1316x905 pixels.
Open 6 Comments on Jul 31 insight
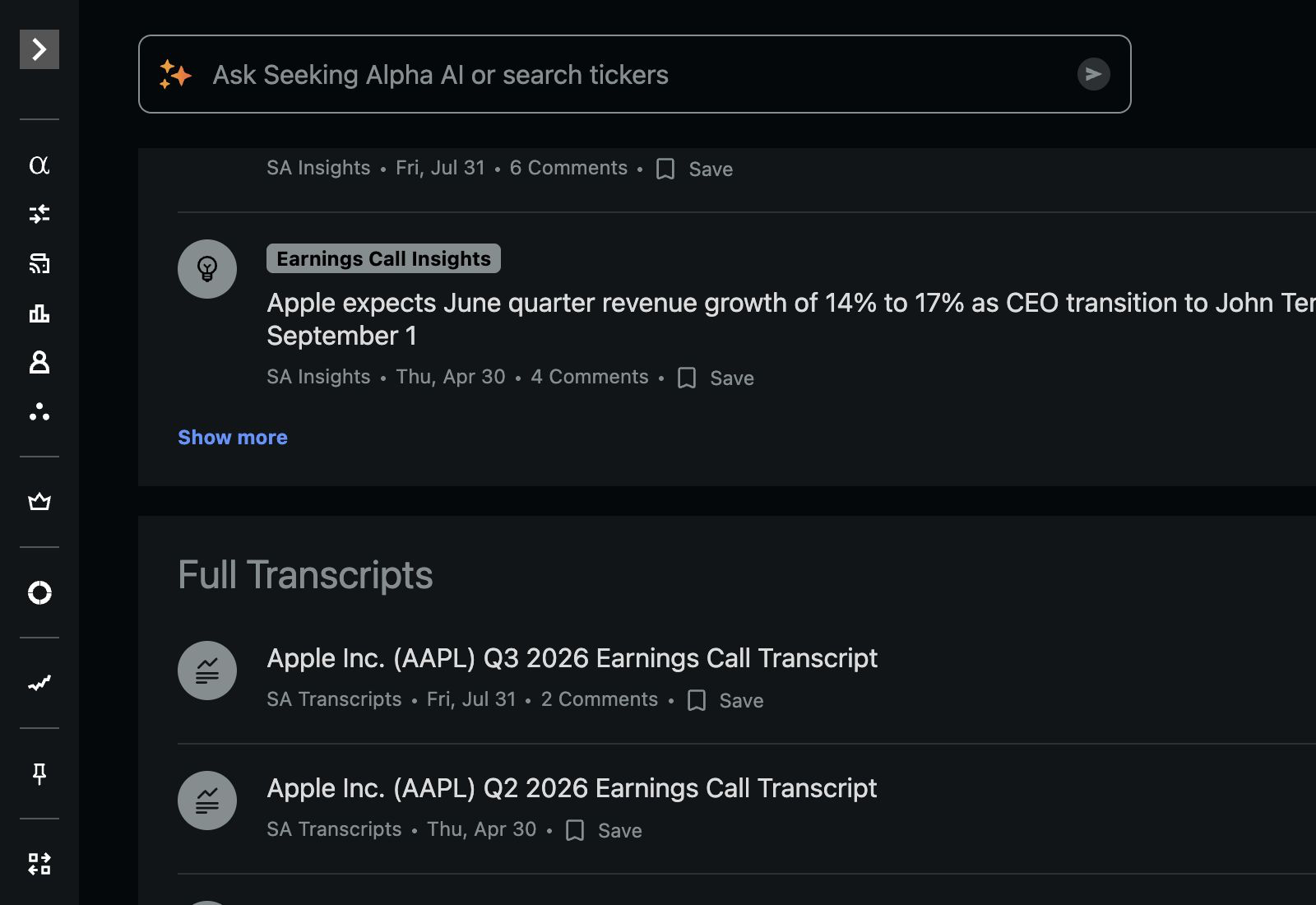[x=568, y=168]
